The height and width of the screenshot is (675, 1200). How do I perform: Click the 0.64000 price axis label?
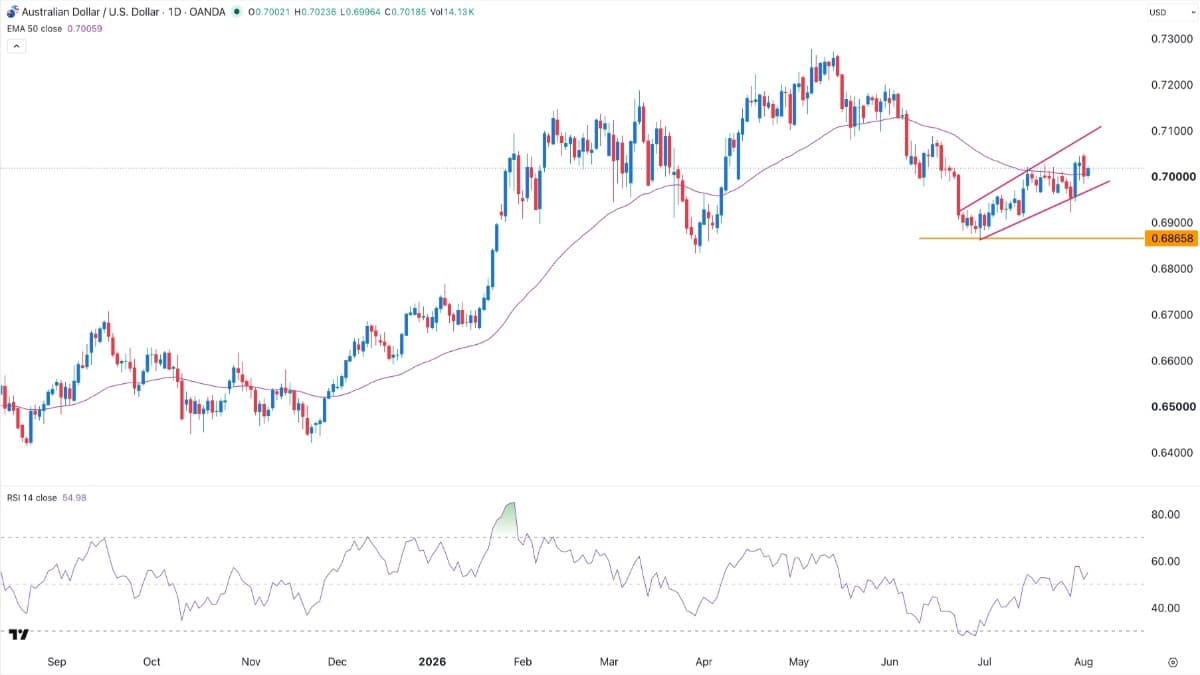(x=1172, y=453)
